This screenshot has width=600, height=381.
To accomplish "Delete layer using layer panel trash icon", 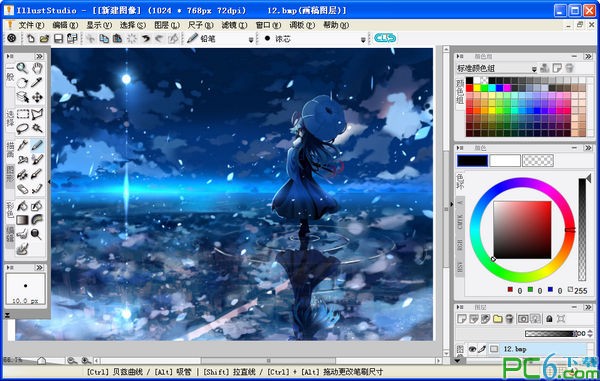I will [x=509, y=318].
